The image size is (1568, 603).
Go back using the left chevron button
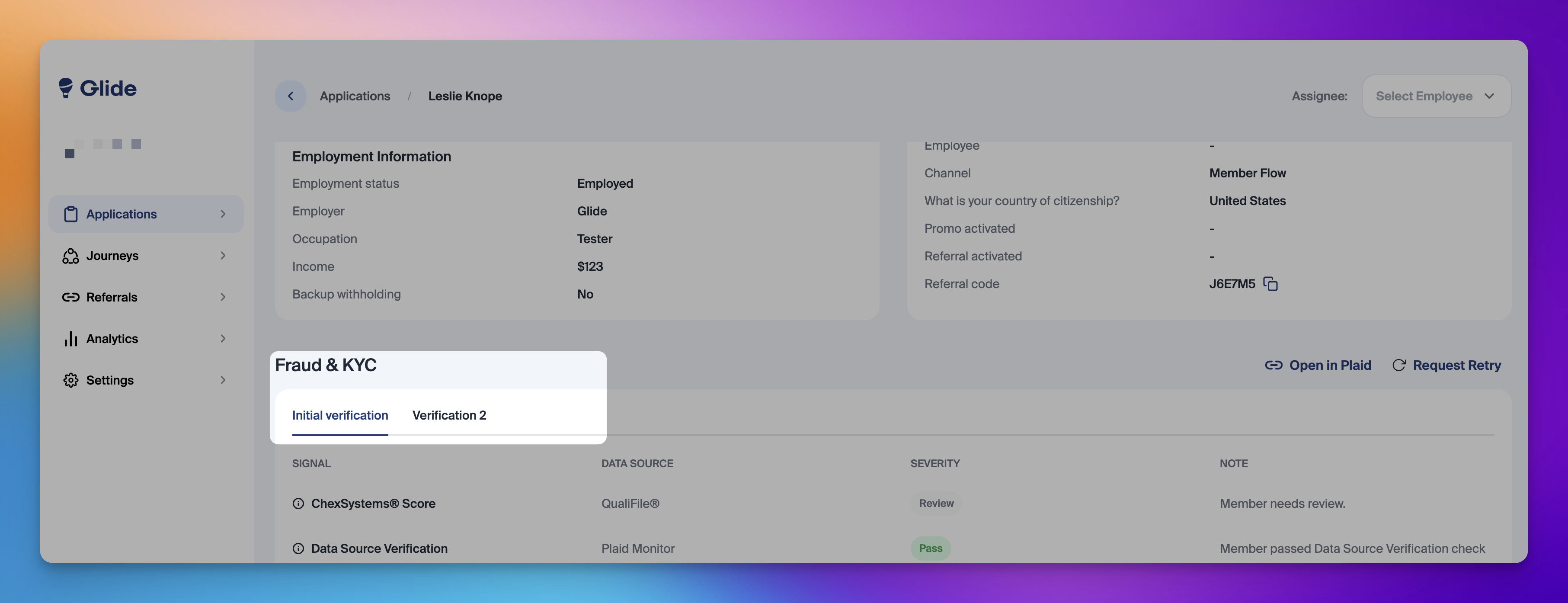point(290,96)
